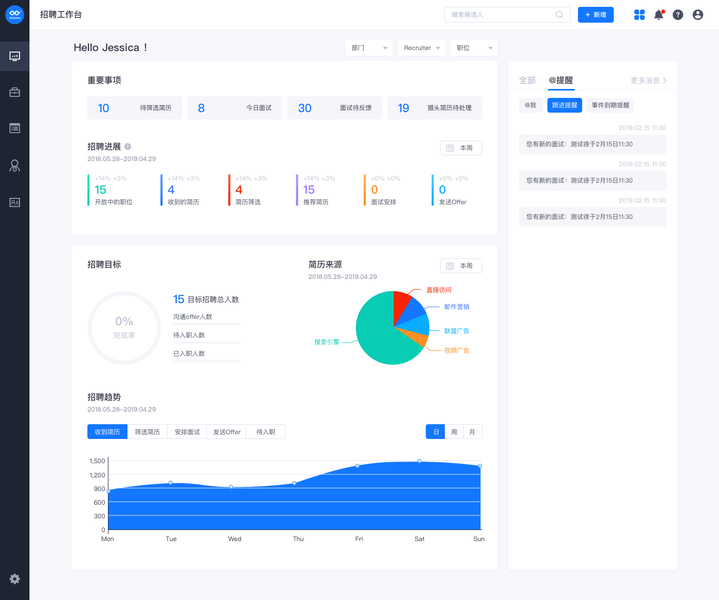
Task: Click the blue app logo icon
Action: 15,15
